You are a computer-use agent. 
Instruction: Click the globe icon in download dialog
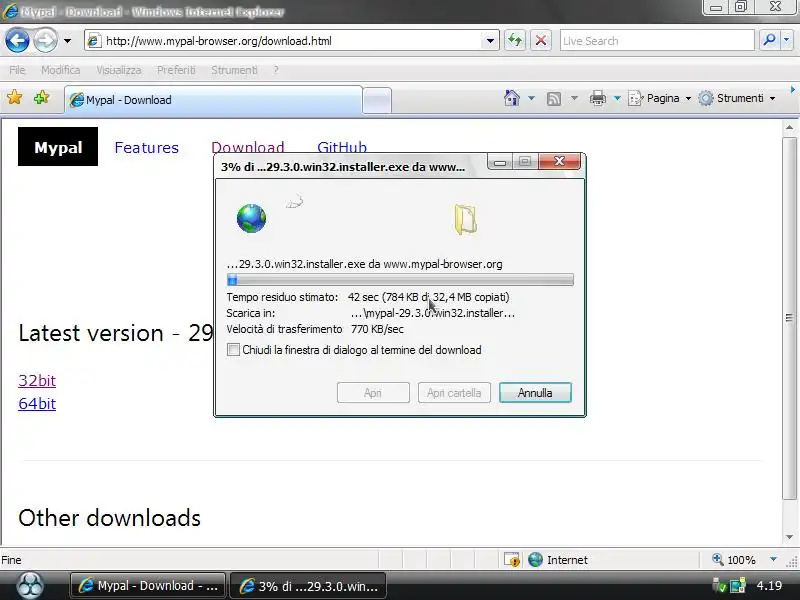point(251,218)
